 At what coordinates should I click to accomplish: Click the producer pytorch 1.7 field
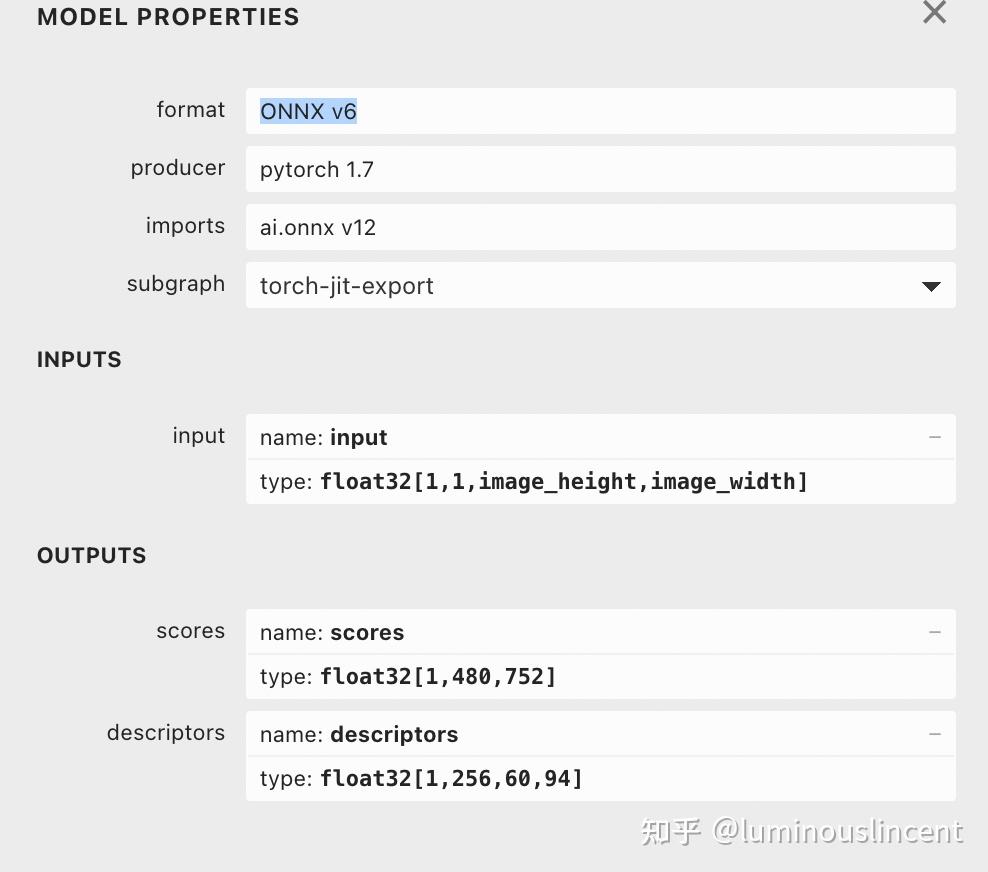(x=600, y=169)
